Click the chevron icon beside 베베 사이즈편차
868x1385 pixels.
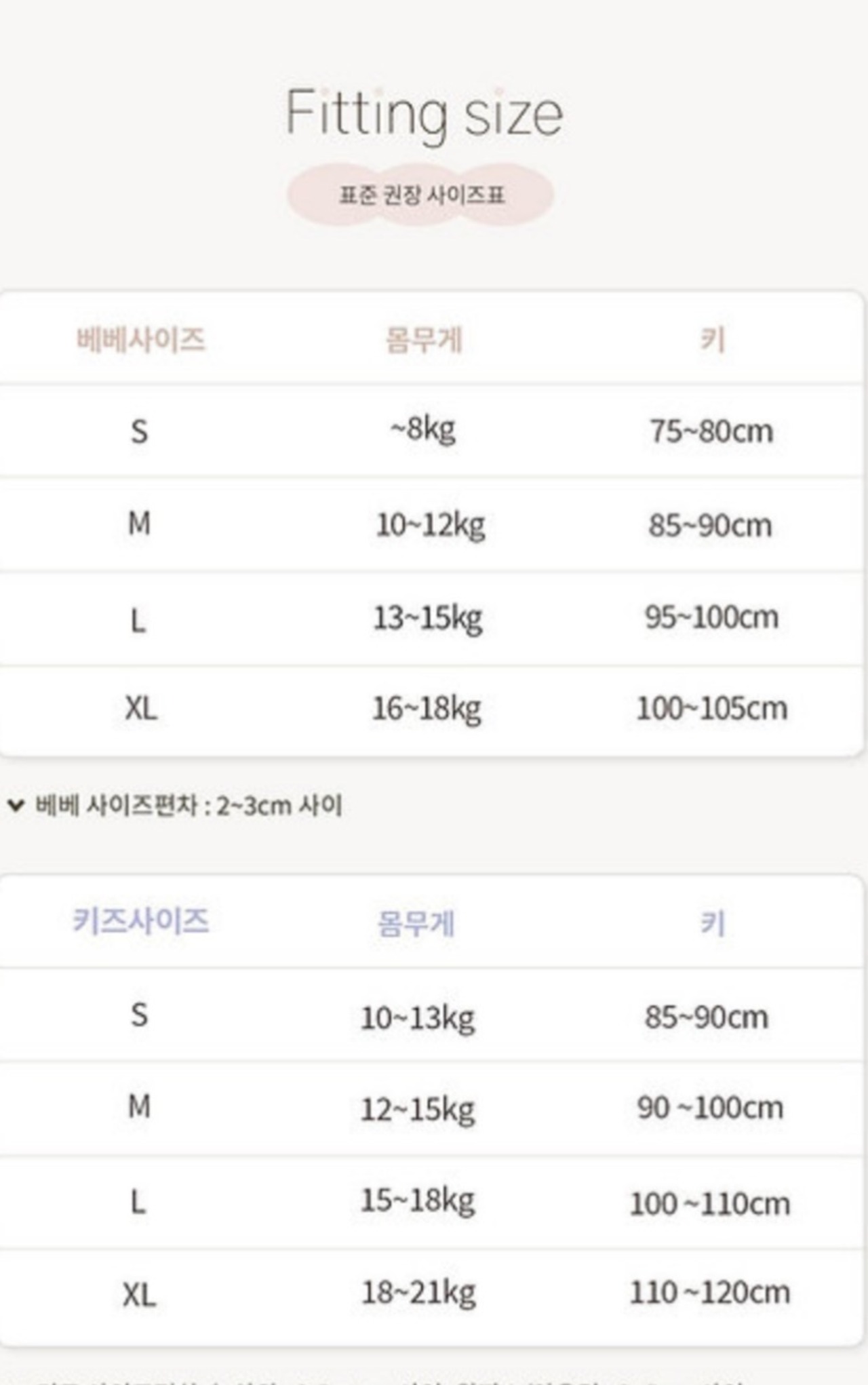click(x=16, y=805)
